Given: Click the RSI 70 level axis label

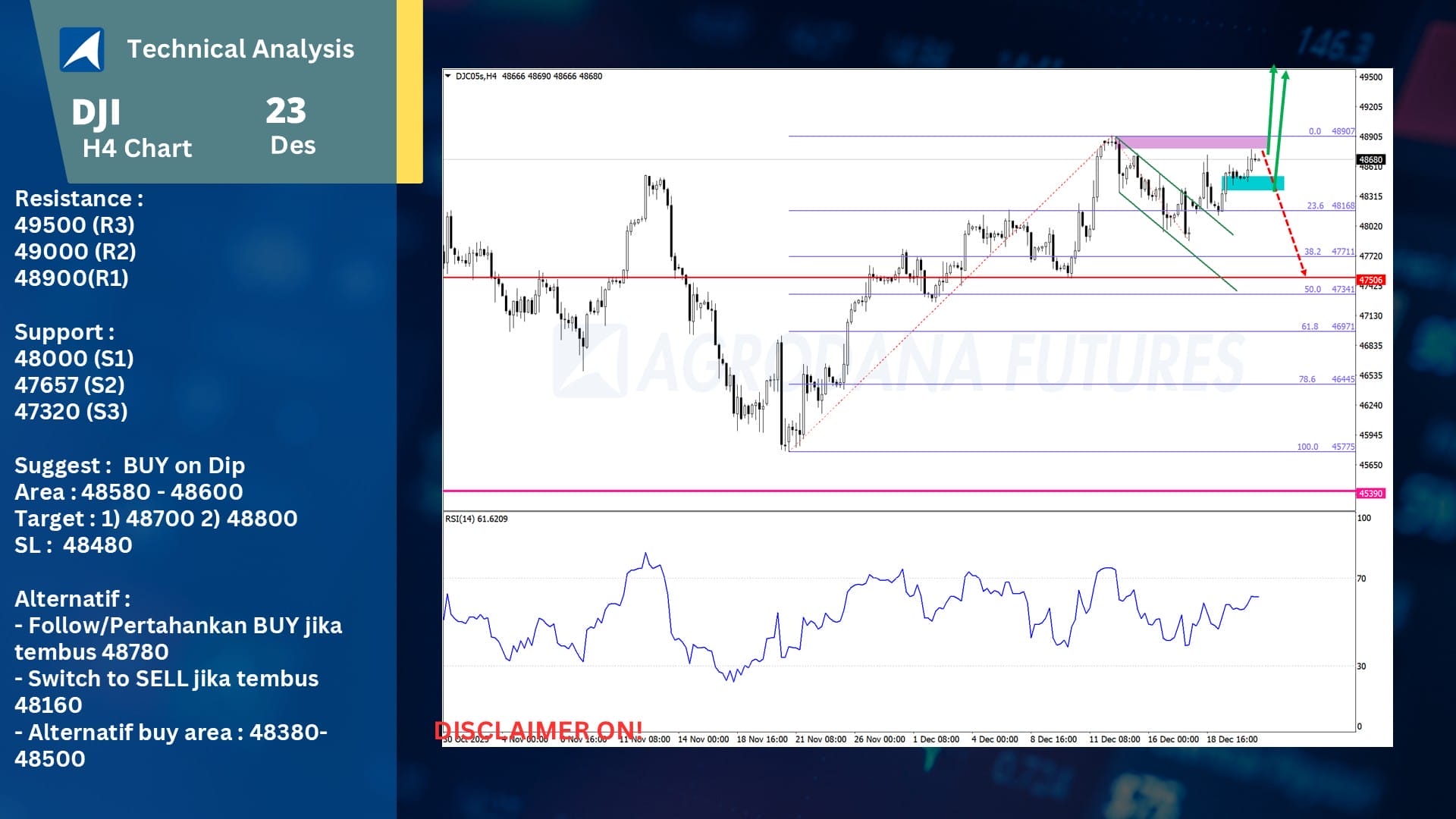Looking at the screenshot, I should (1361, 579).
